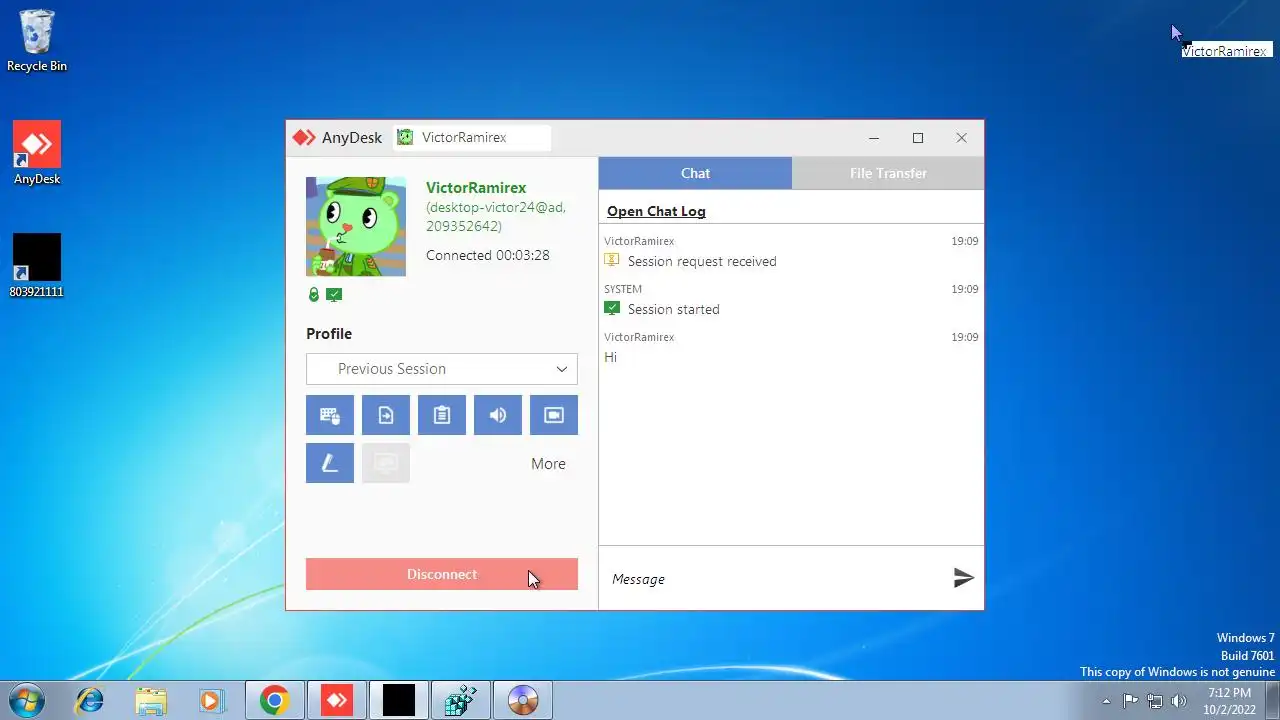Switch to the File Transfer tab
Viewport: 1280px width, 720px height.
[x=888, y=173]
